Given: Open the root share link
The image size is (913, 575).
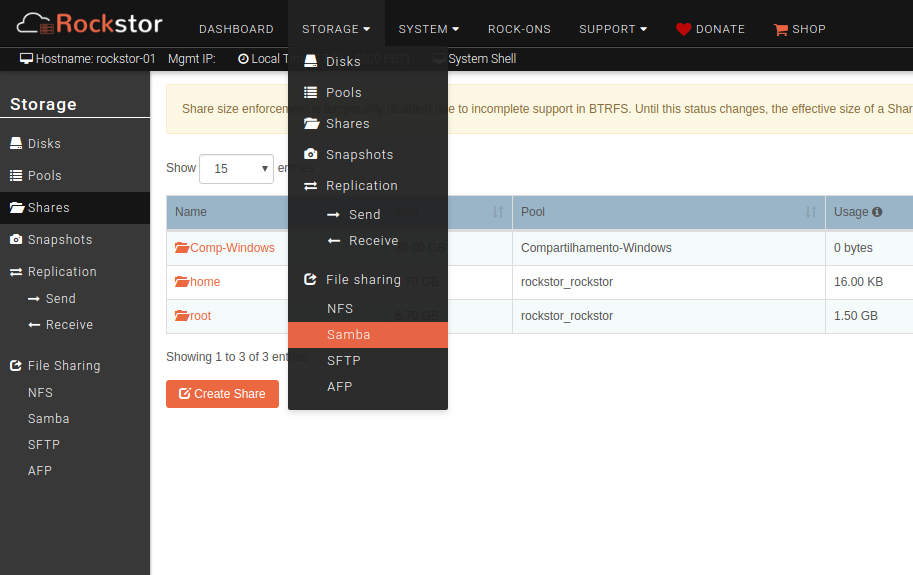Looking at the screenshot, I should coord(200,316).
